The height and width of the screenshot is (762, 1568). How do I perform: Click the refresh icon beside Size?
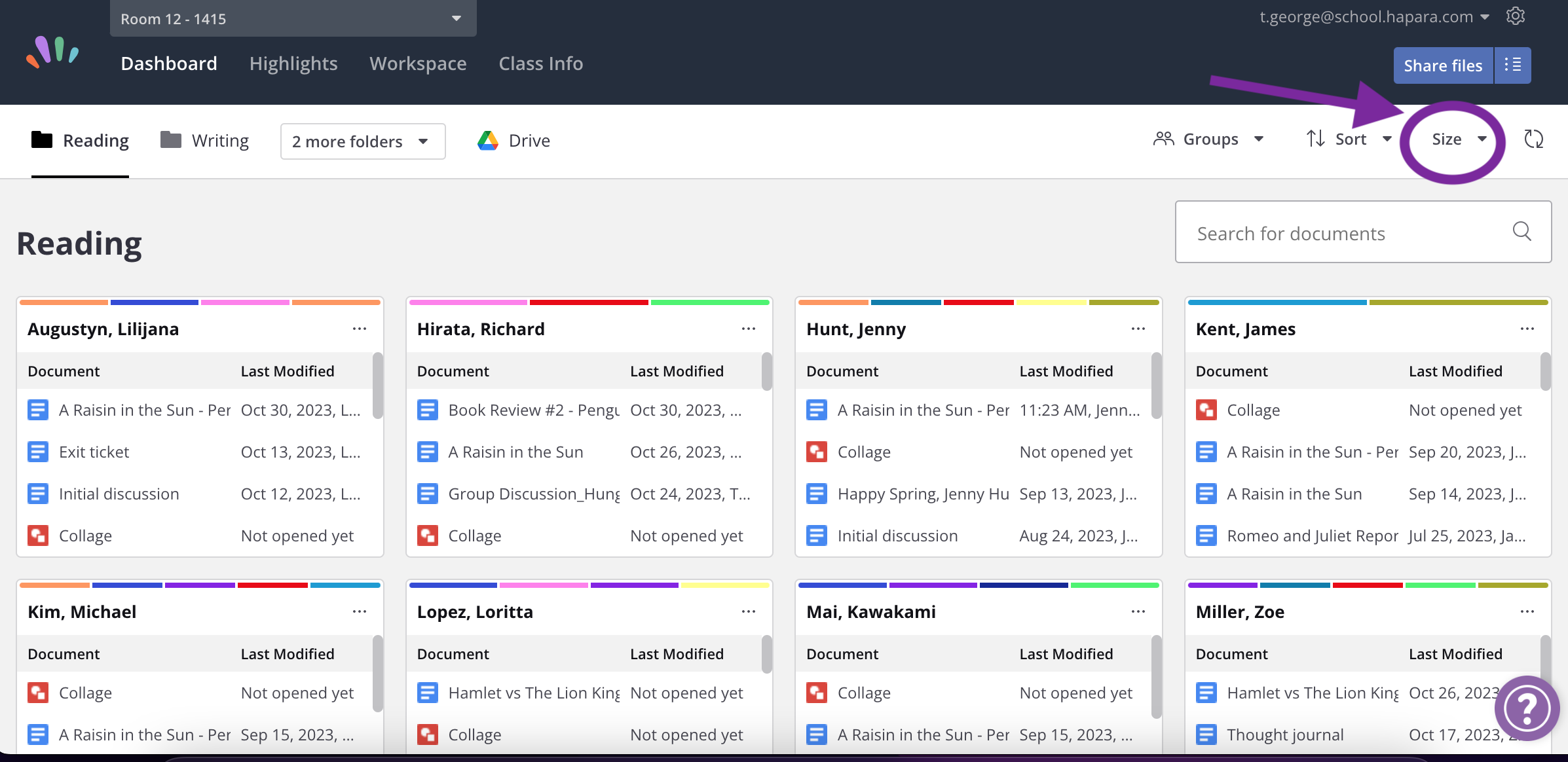1533,139
